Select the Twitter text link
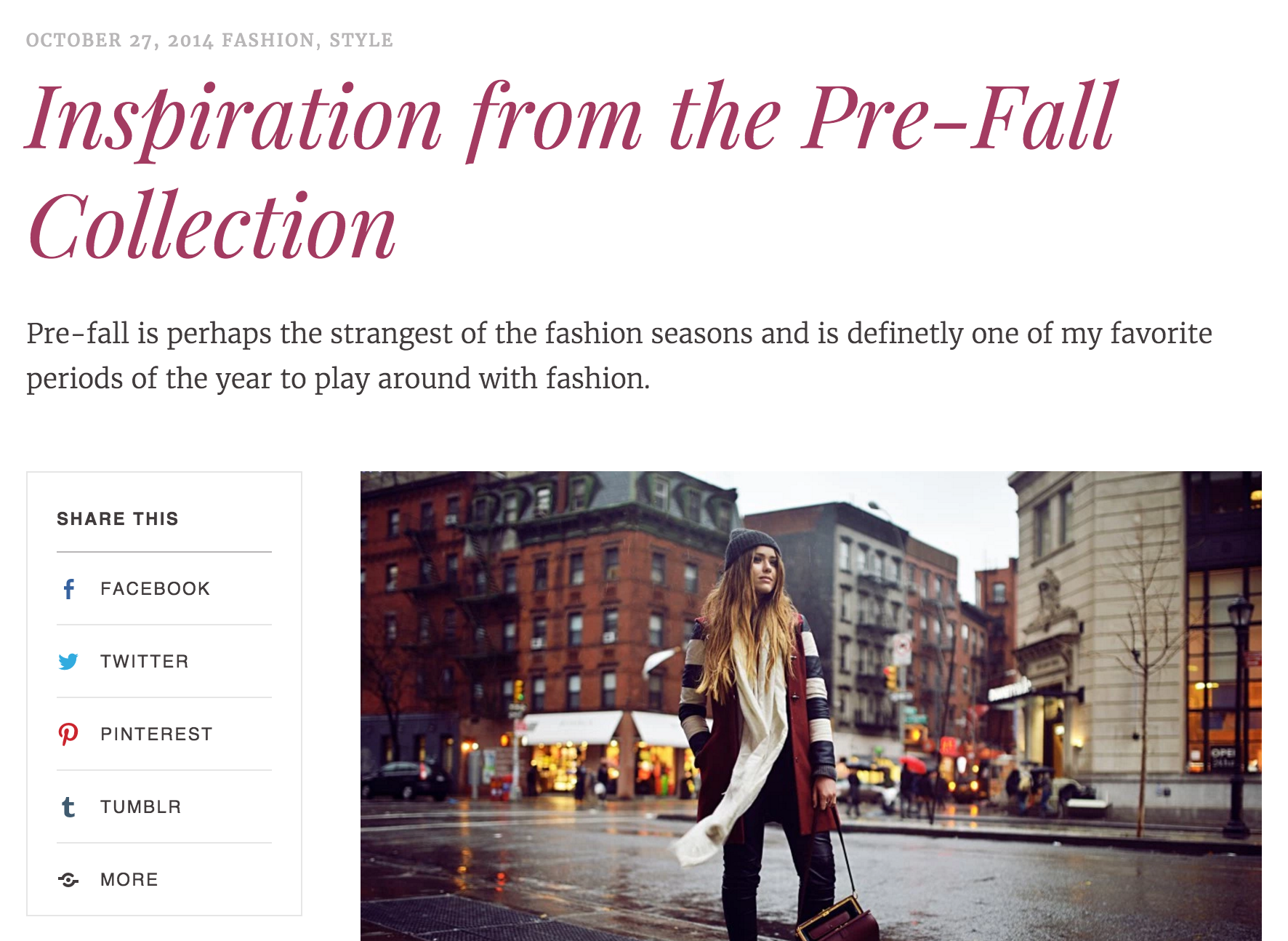1288x941 pixels. click(x=144, y=662)
